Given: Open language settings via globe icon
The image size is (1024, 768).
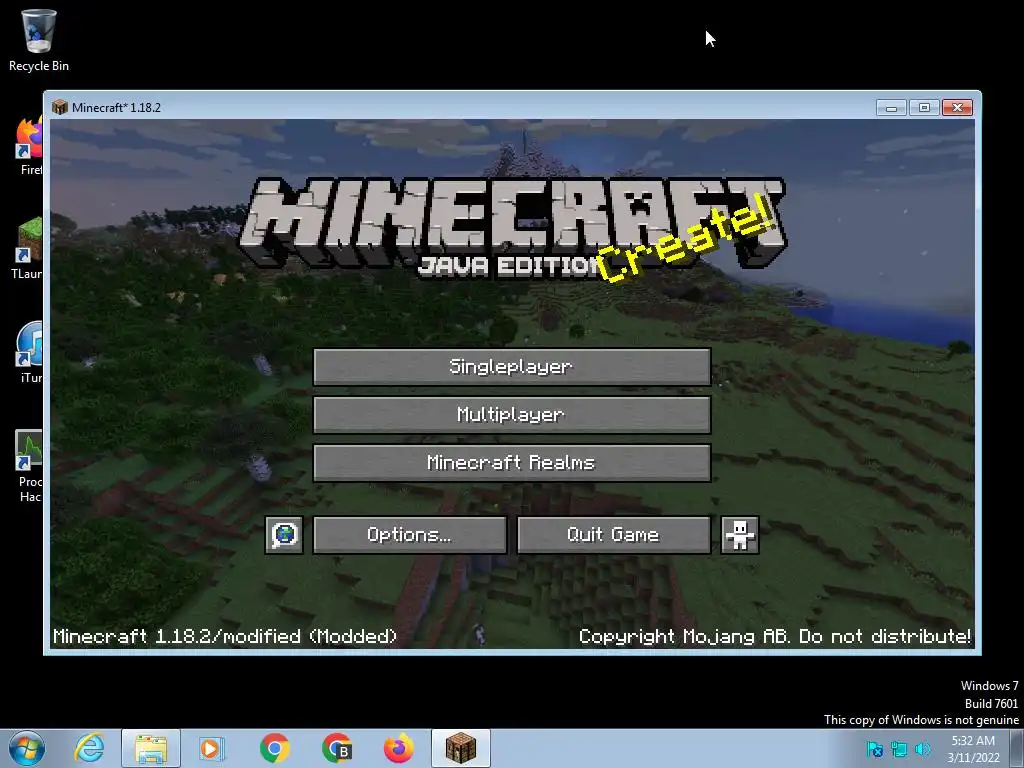Looking at the screenshot, I should point(284,535).
